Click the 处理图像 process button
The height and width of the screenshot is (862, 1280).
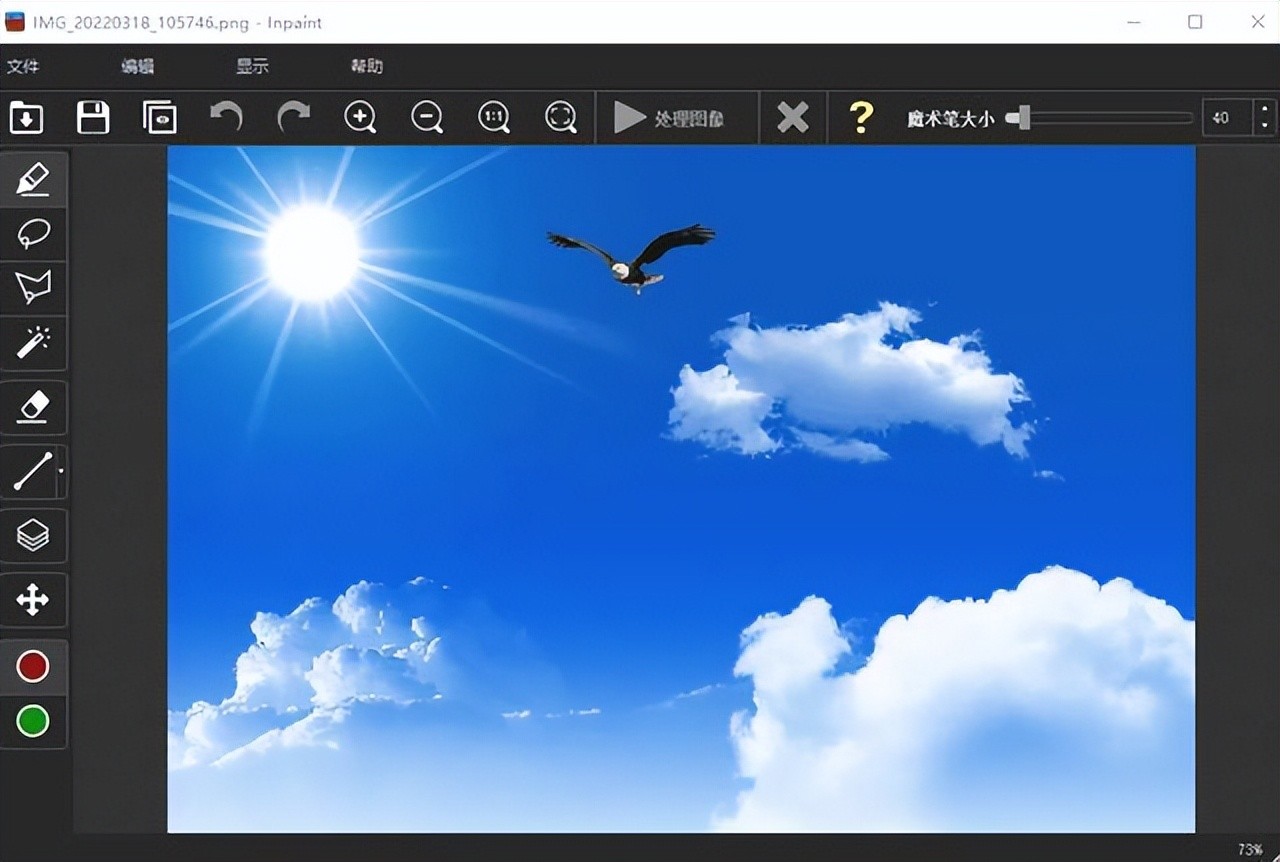(x=669, y=118)
